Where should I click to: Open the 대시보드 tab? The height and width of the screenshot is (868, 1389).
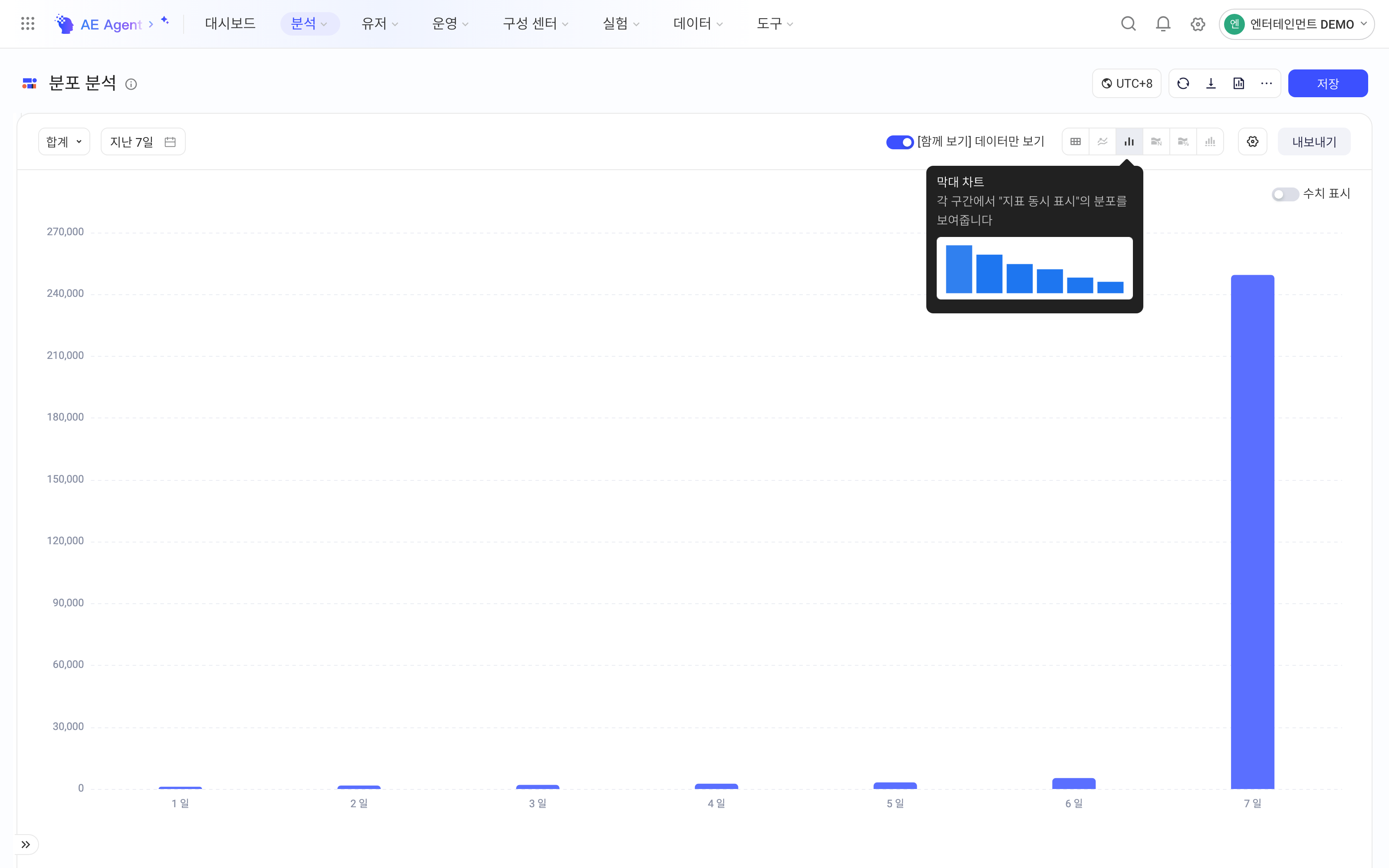(x=230, y=23)
